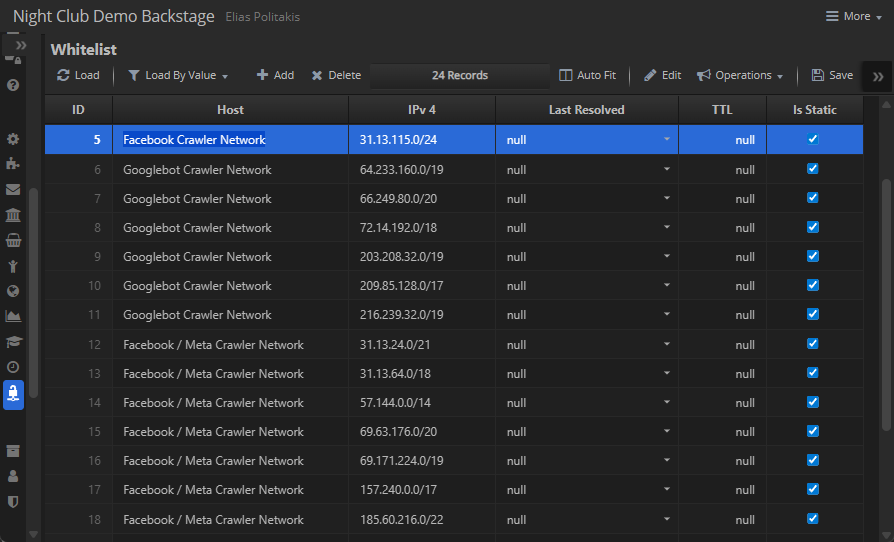Open the shopping basket sidebar icon
This screenshot has height=542, width=894.
pos(13,240)
